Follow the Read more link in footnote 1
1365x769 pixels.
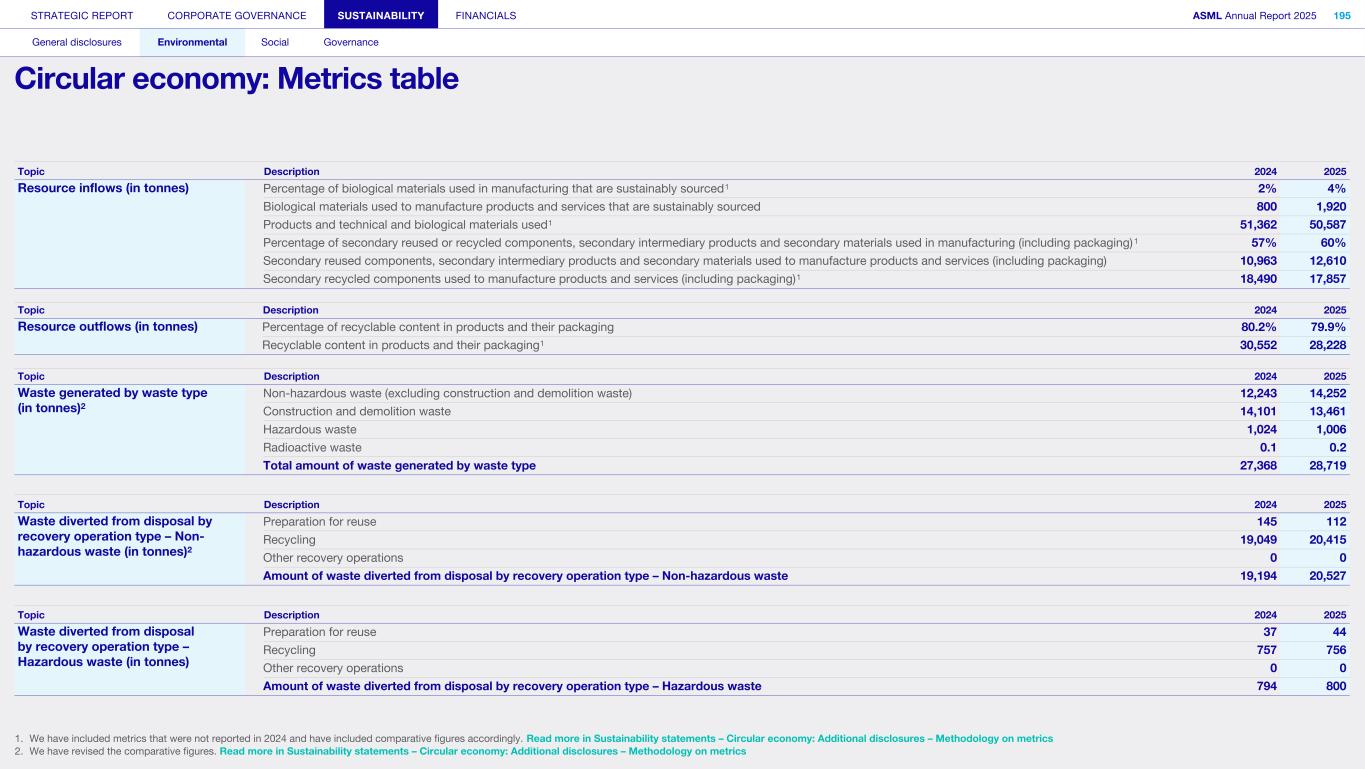pyautogui.click(x=789, y=738)
